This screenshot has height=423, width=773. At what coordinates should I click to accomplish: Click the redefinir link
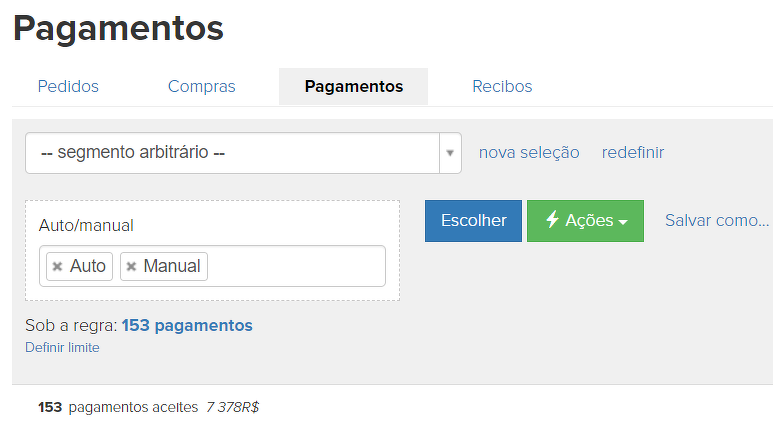[x=633, y=152]
